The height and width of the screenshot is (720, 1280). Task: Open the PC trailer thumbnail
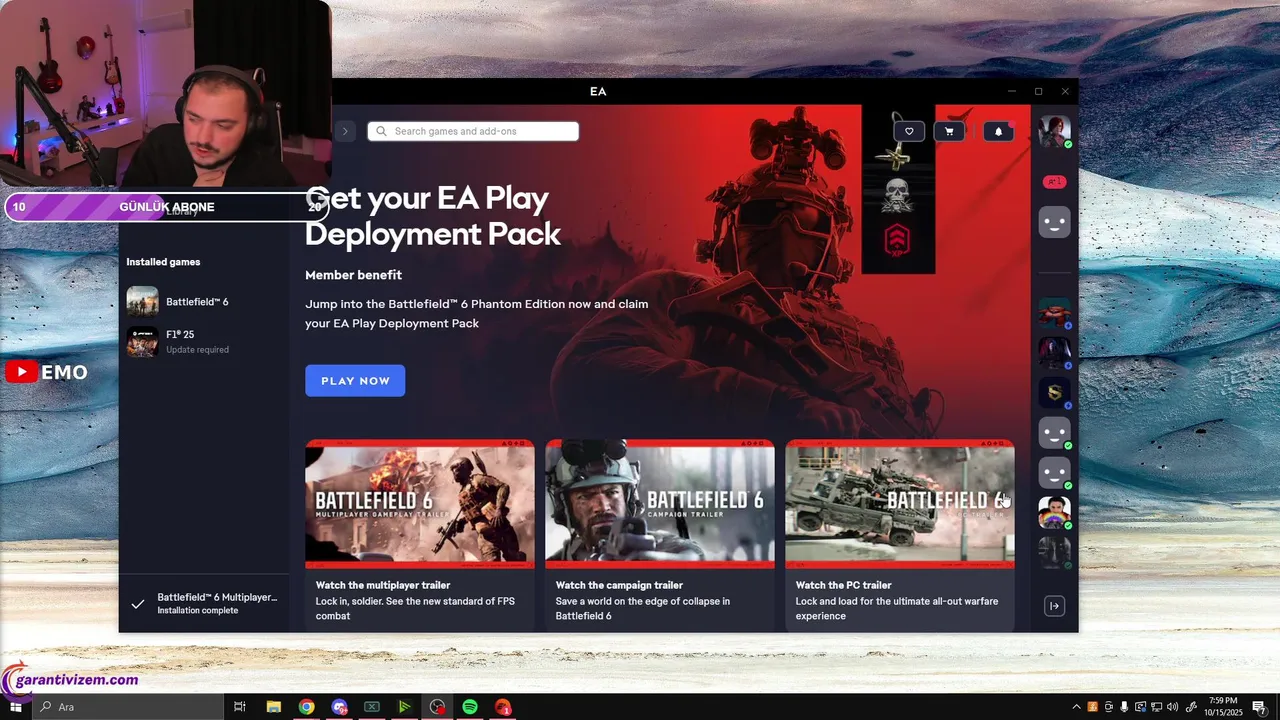[900, 504]
